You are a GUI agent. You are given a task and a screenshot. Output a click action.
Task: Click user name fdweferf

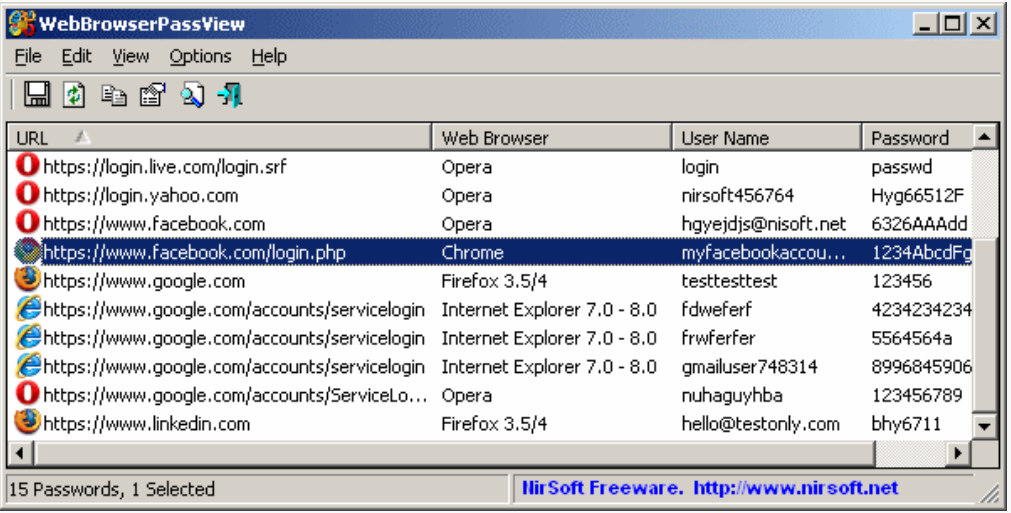[x=716, y=309]
